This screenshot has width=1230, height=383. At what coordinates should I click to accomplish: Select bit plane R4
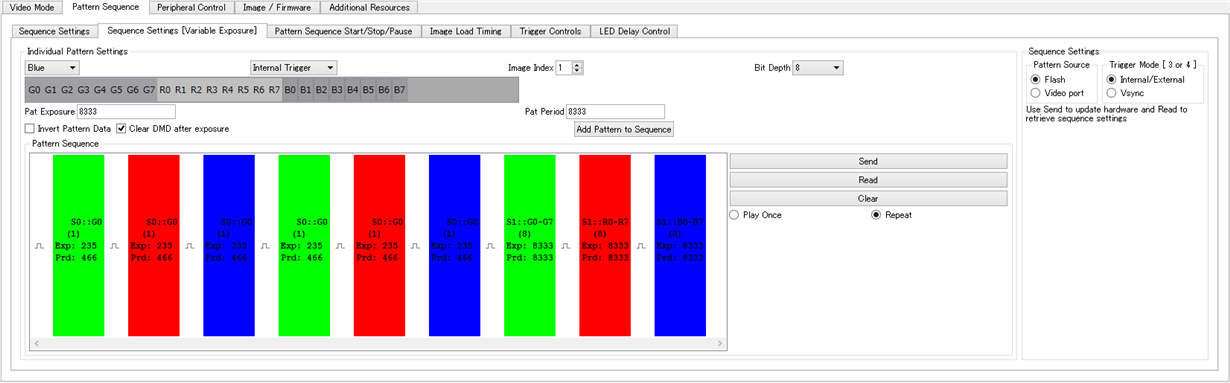(228, 90)
